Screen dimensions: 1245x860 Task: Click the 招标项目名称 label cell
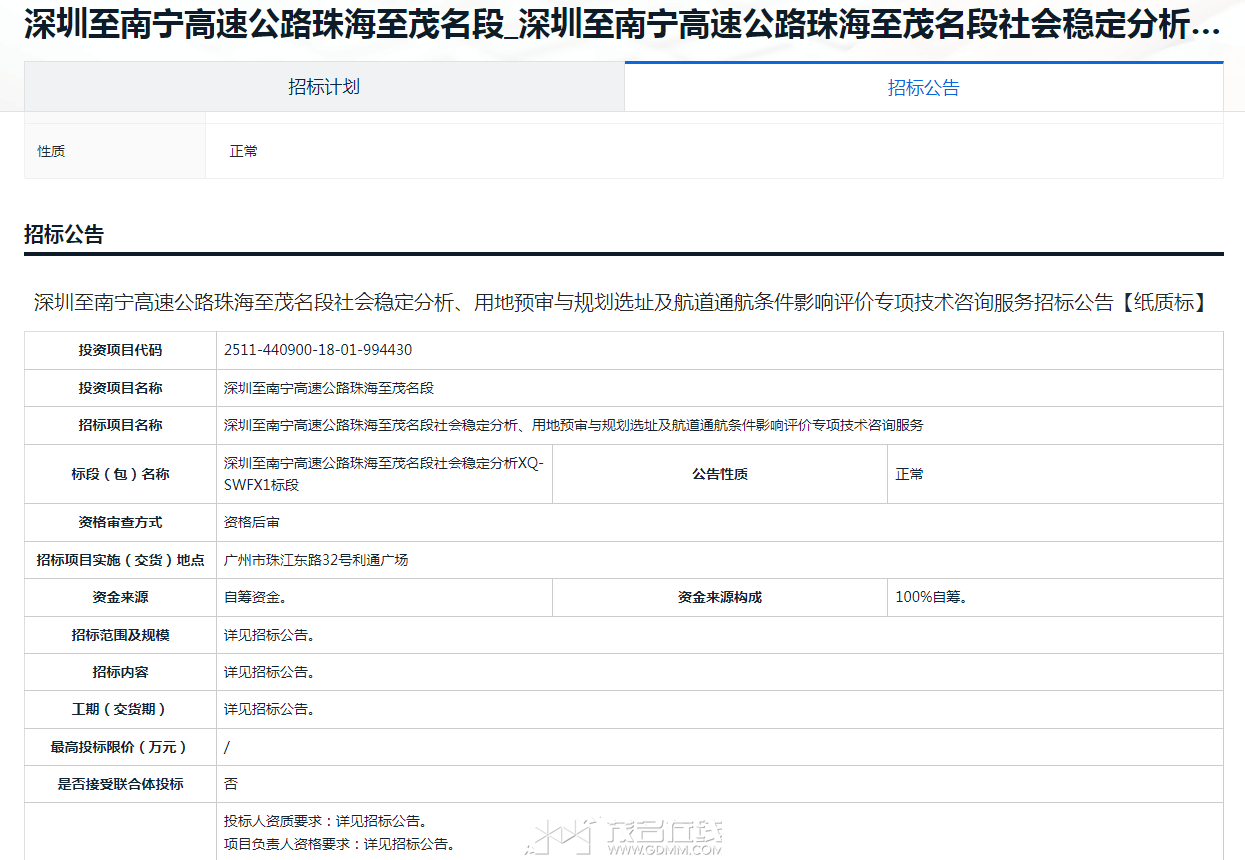[120, 425]
